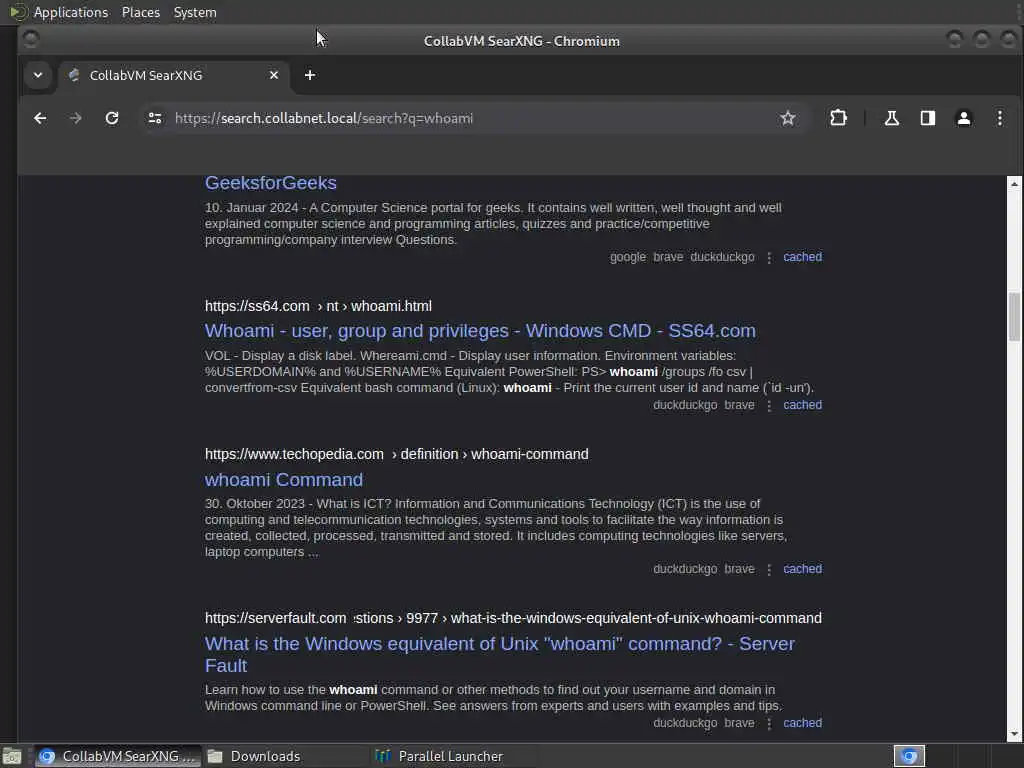Viewport: 1024px width, 768px height.
Task: Open the GeeksforGeeks result link
Action: click(x=270, y=183)
